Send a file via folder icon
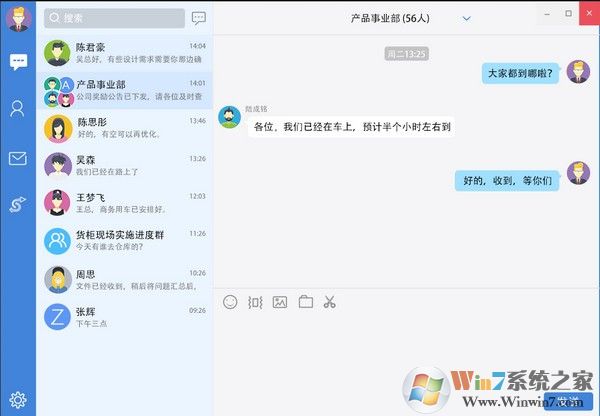This screenshot has height=416, width=600. (305, 301)
